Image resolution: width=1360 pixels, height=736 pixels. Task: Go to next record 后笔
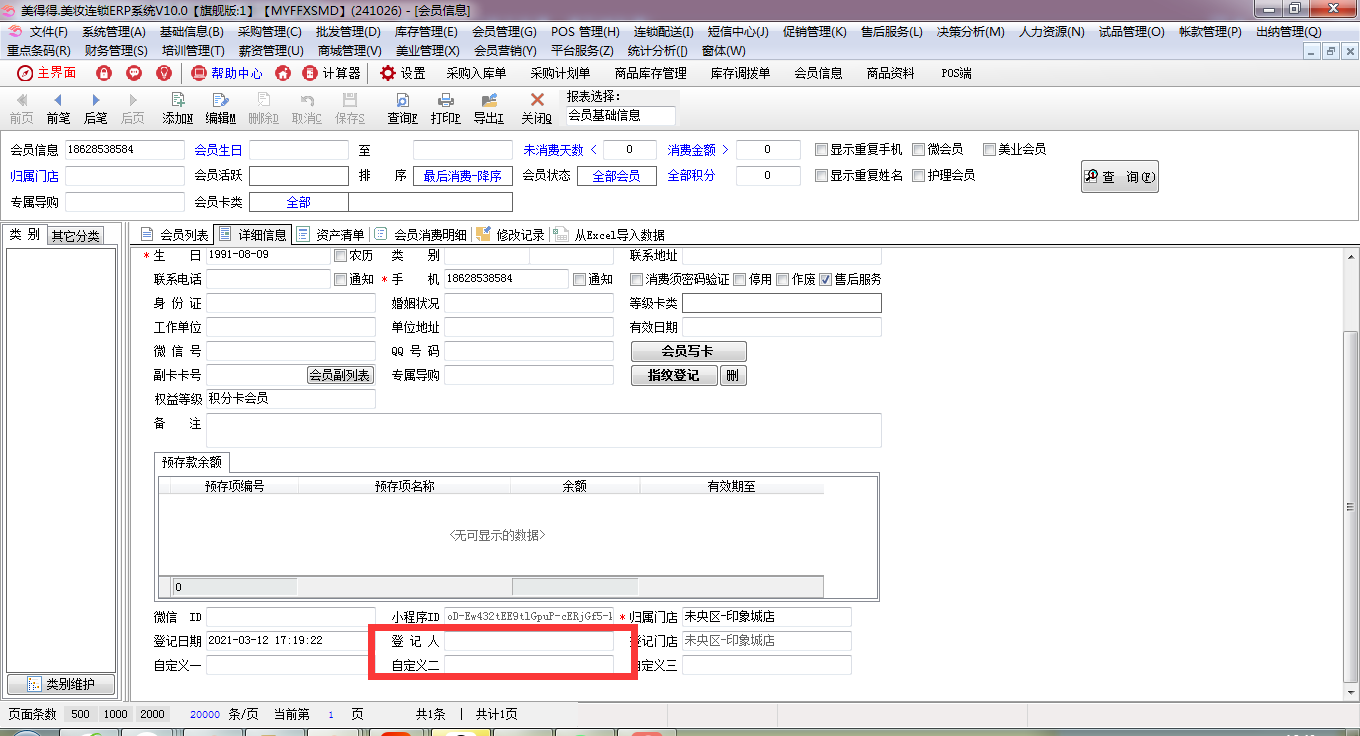[x=96, y=109]
